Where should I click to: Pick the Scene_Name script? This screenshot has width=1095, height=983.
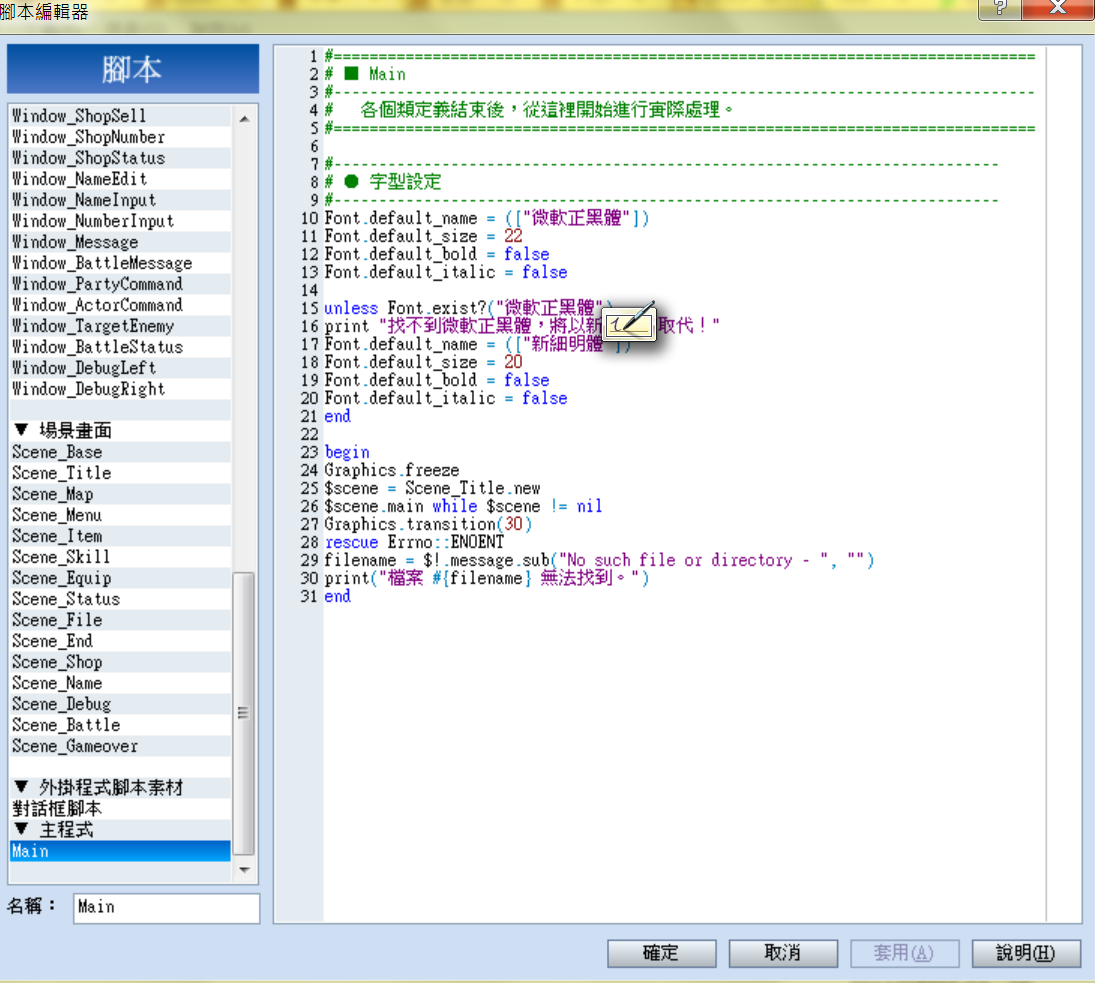click(120, 683)
